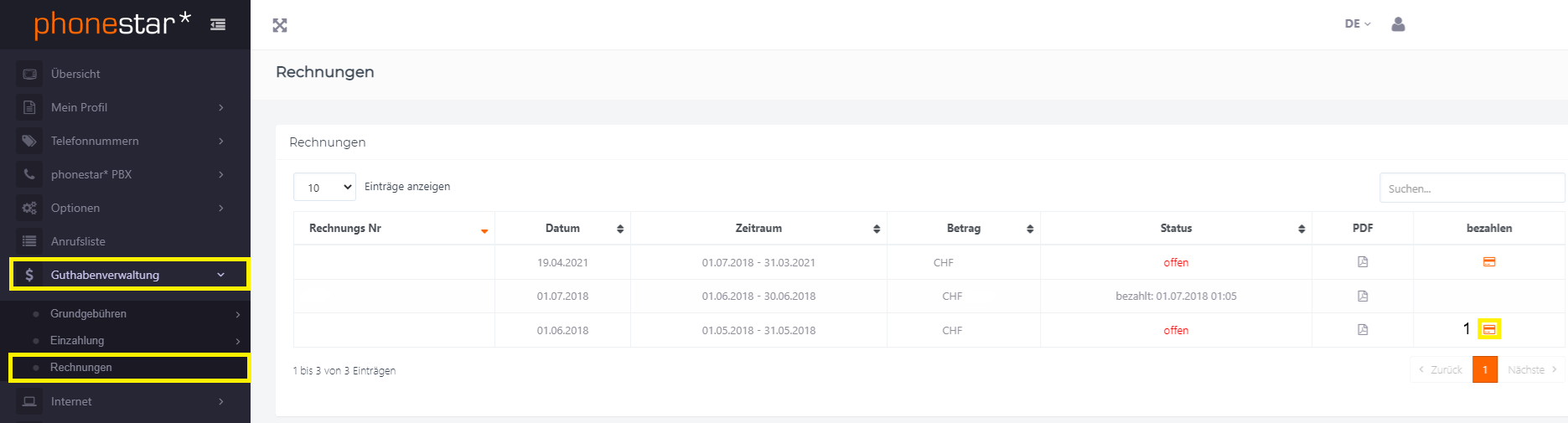Open the entries-per-page dropdown showing 10

coord(324,187)
